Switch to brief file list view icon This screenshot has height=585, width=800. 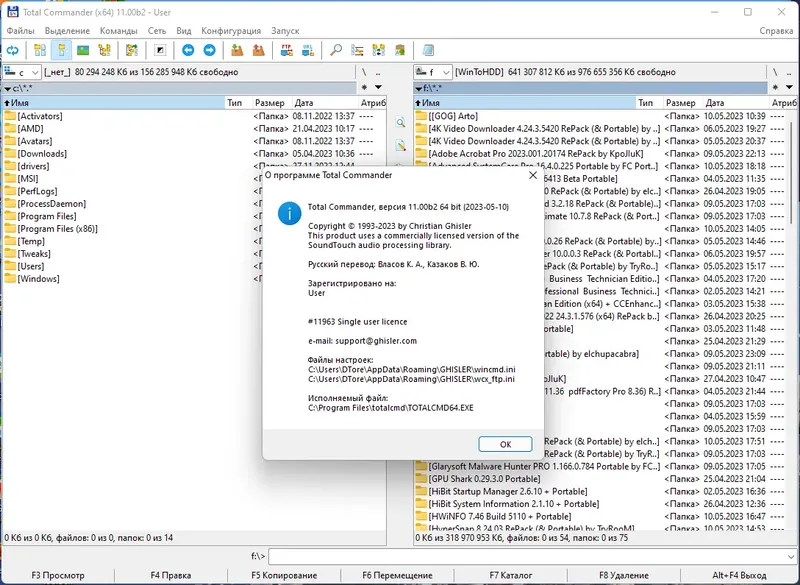coord(40,50)
